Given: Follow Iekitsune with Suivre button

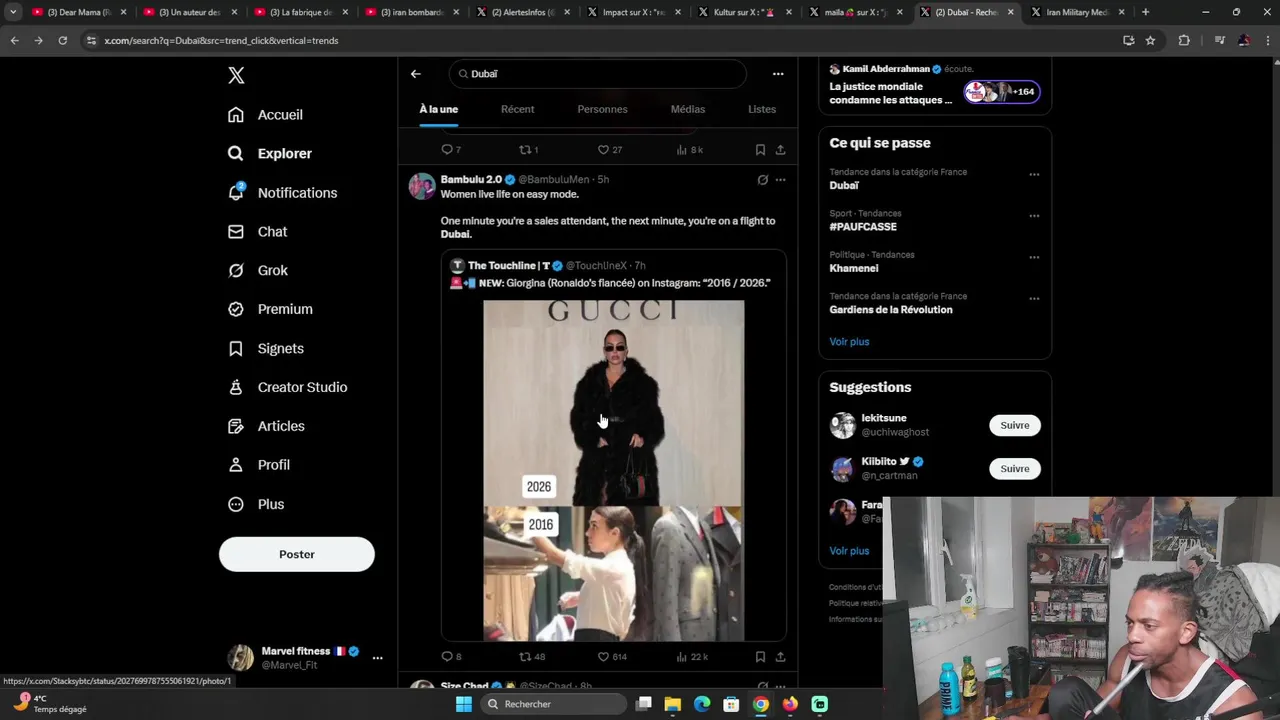Looking at the screenshot, I should click(1015, 425).
